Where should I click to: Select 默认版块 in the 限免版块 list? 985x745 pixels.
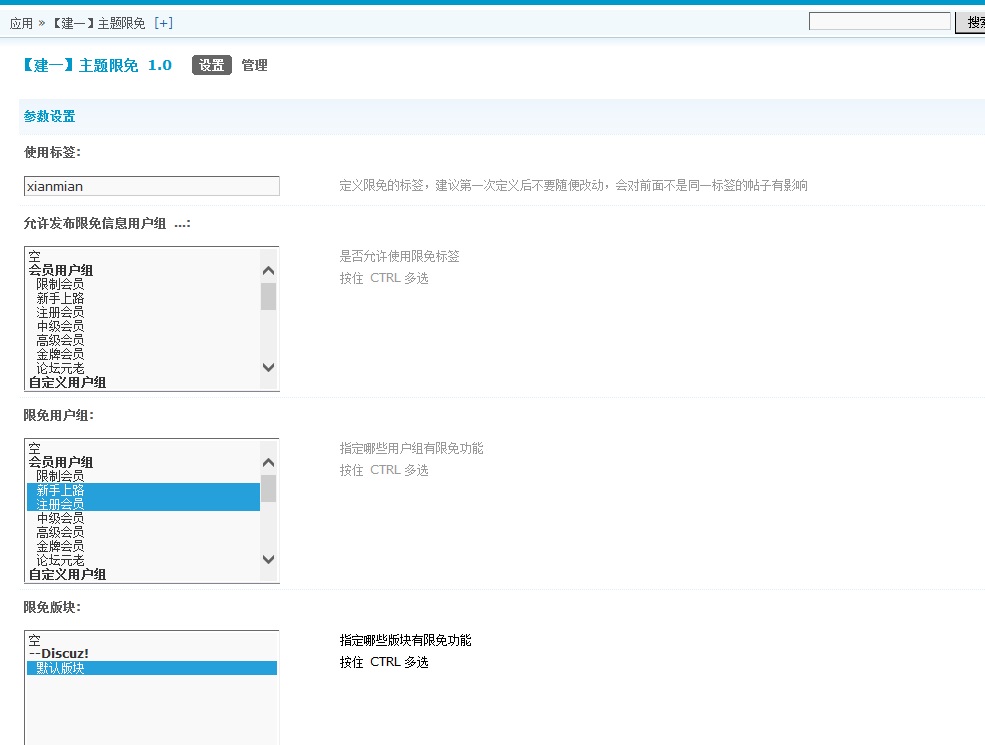click(x=60, y=668)
